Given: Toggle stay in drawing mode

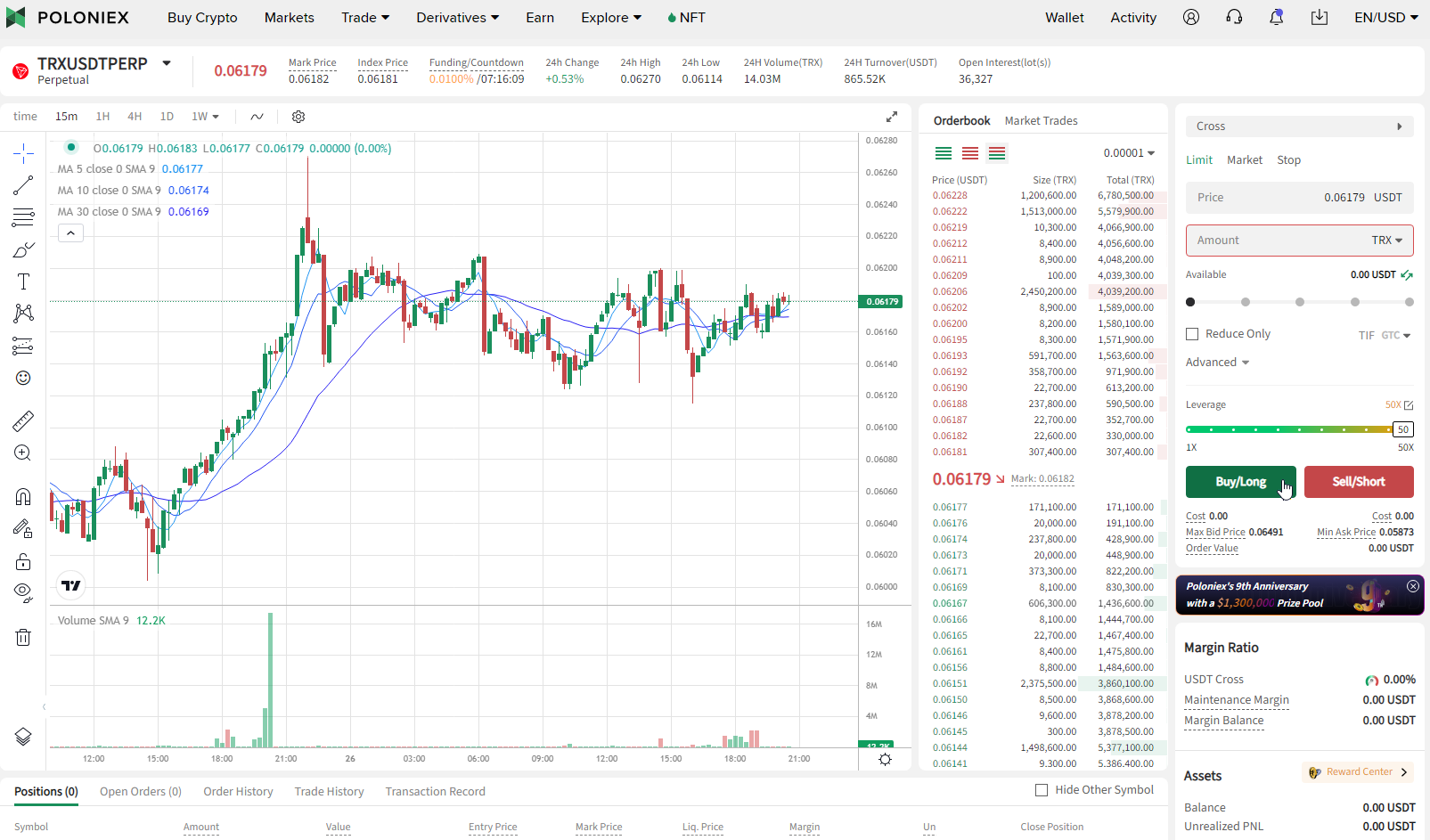Looking at the screenshot, I should click(23, 528).
